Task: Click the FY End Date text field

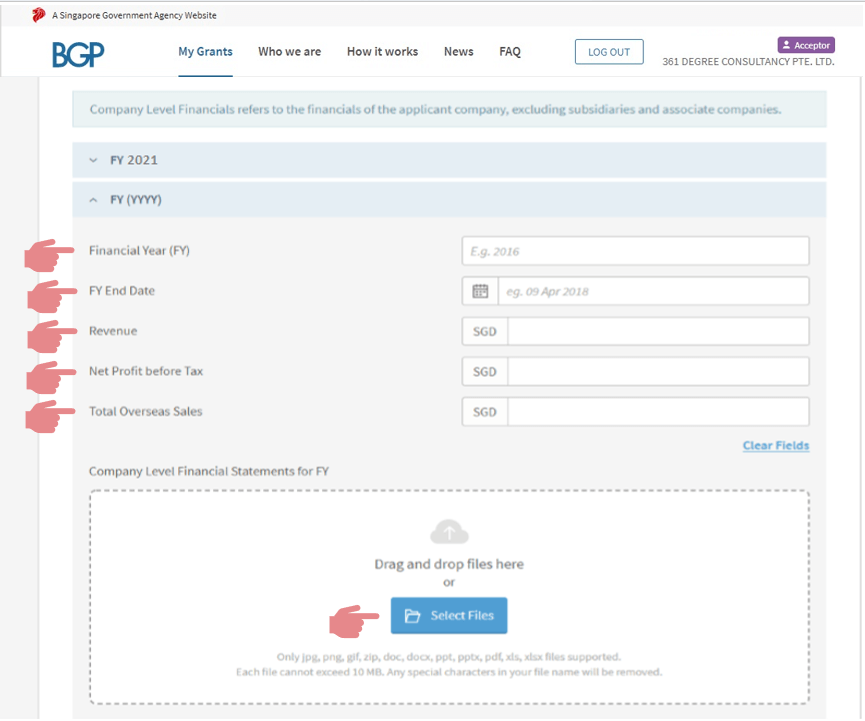Action: click(x=652, y=292)
